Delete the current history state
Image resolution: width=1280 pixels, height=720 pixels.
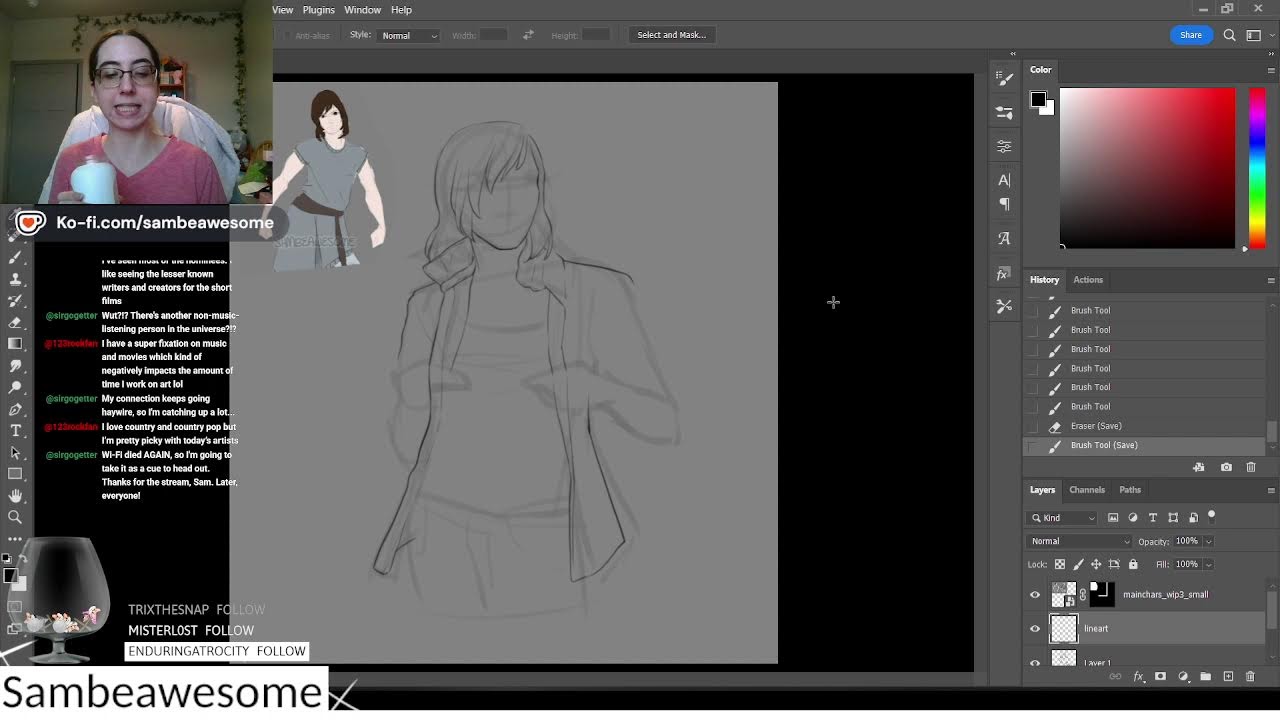(x=1250, y=467)
